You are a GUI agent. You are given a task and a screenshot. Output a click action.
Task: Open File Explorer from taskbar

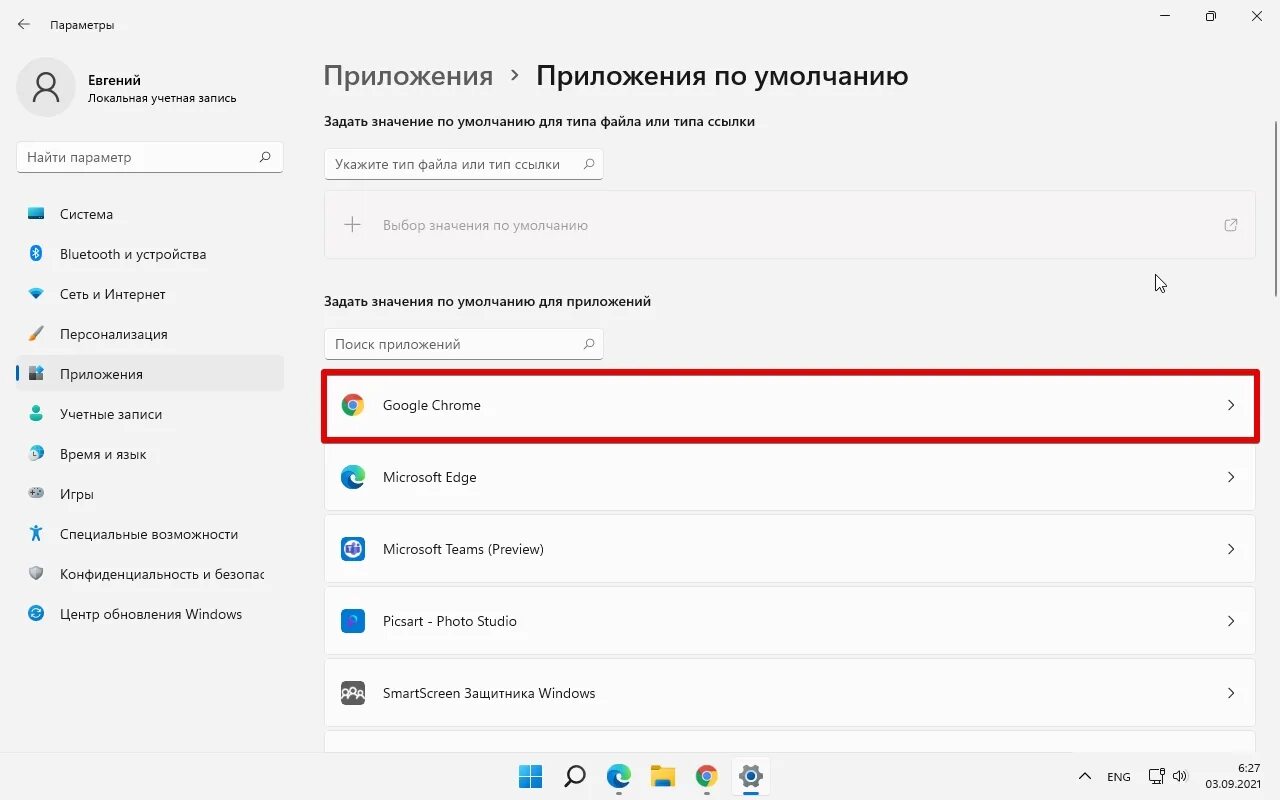point(663,776)
